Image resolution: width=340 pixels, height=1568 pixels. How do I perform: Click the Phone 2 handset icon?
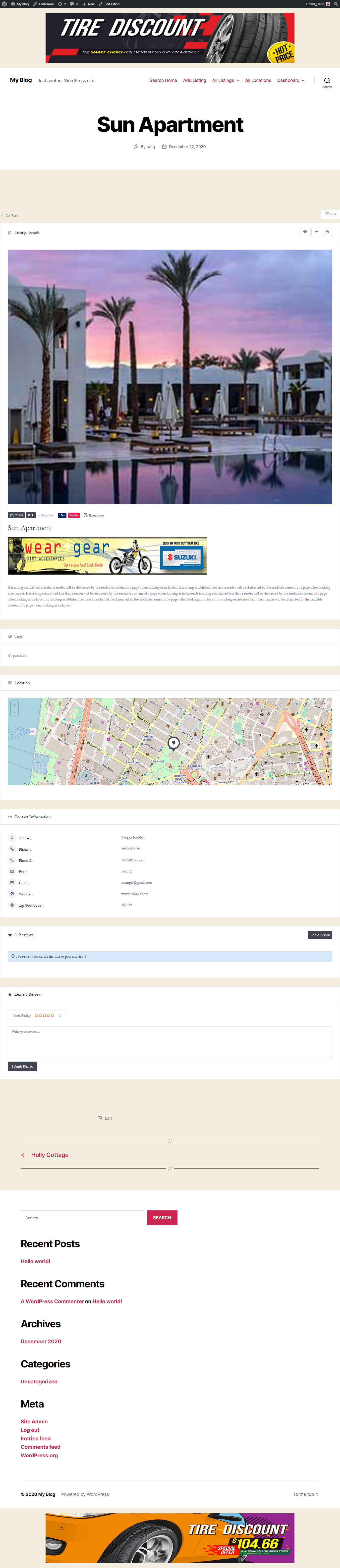[x=12, y=860]
